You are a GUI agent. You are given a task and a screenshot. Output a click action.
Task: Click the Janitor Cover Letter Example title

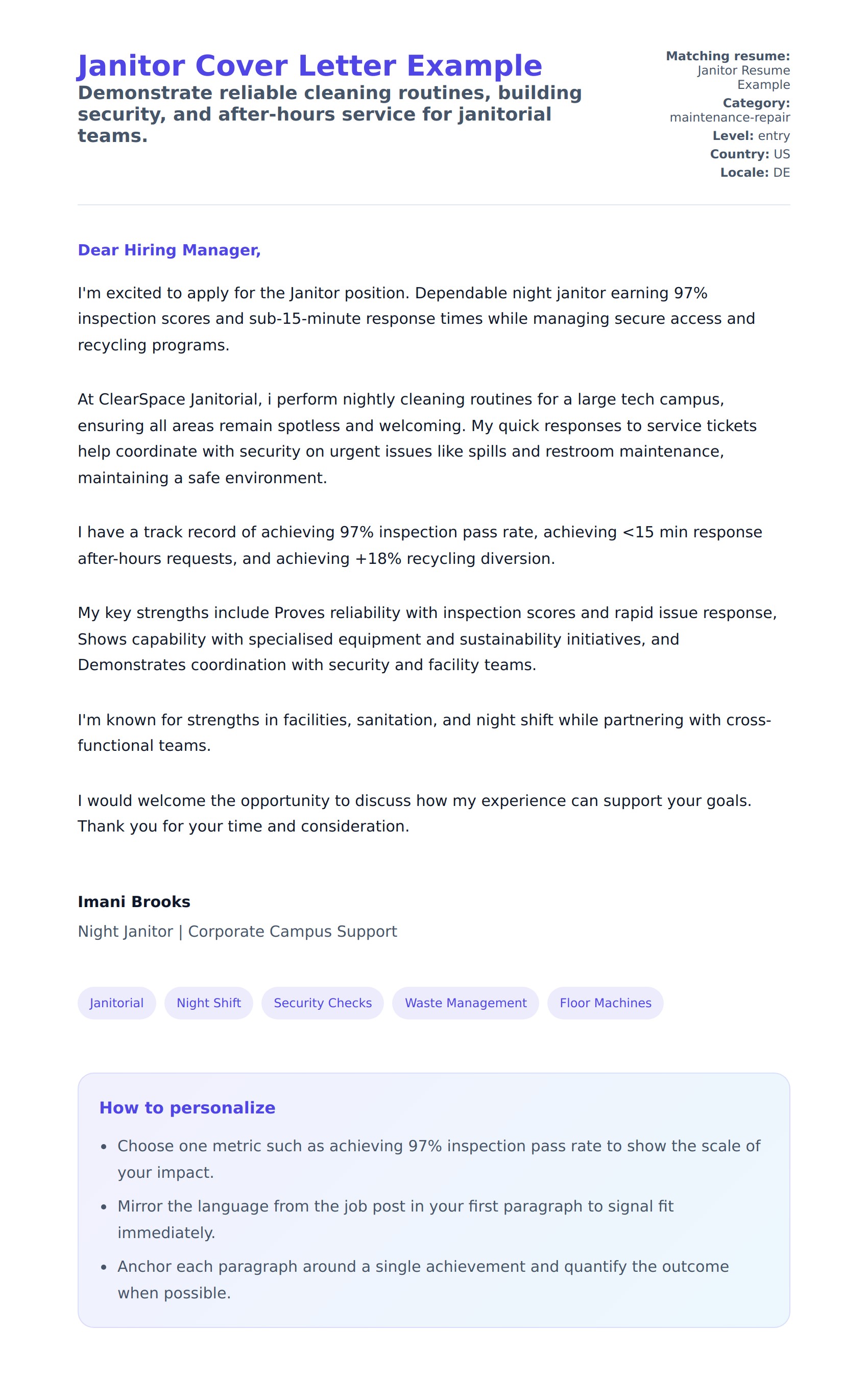pyautogui.click(x=309, y=66)
